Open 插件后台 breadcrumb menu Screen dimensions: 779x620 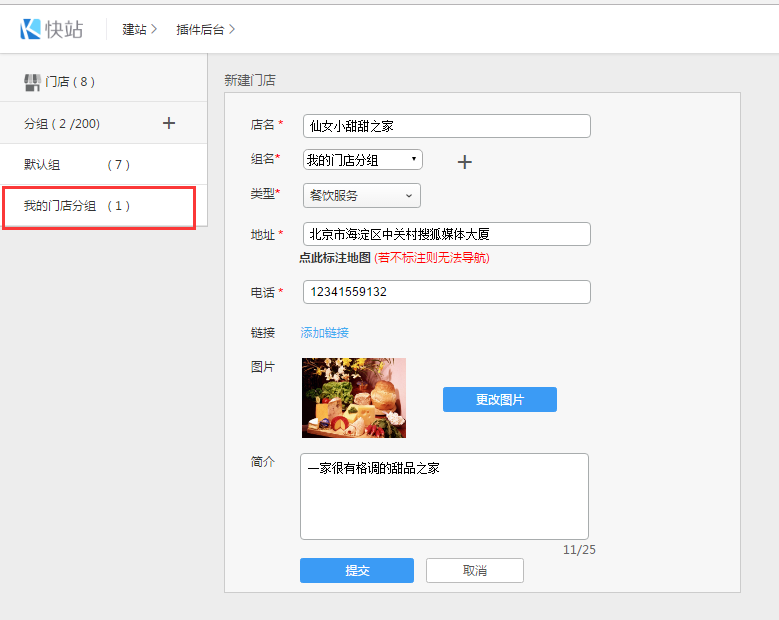[205, 29]
